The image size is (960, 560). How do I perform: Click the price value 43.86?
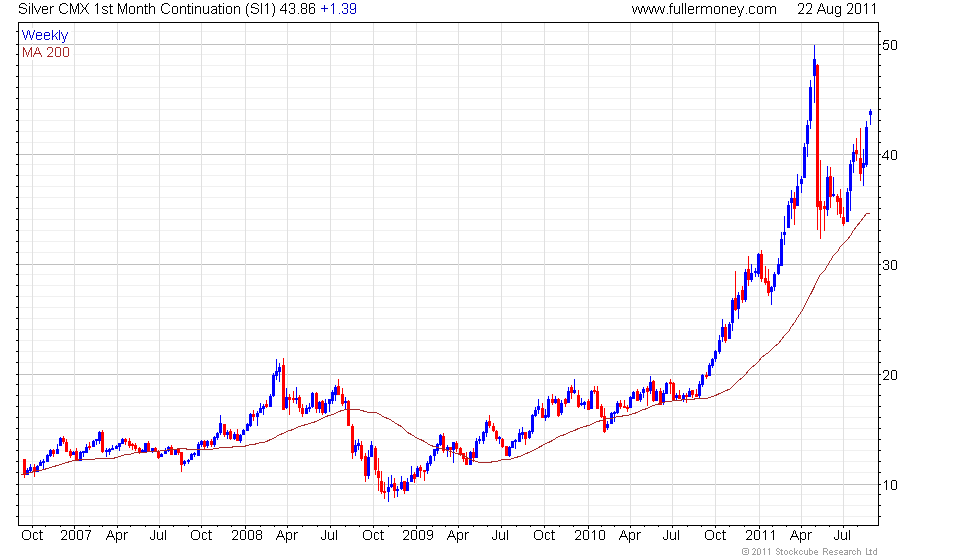[298, 9]
